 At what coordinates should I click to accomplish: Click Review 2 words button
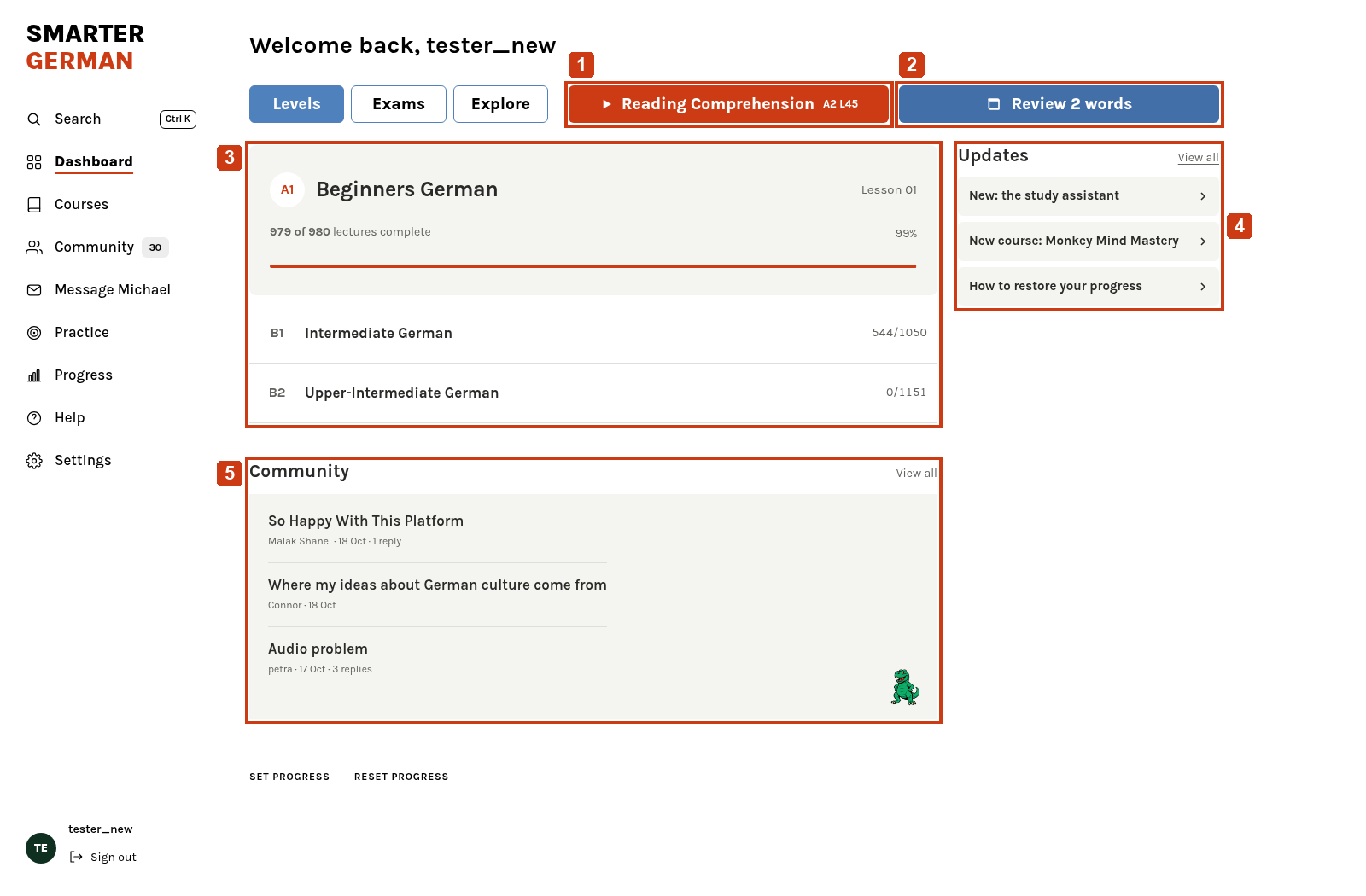(1059, 104)
